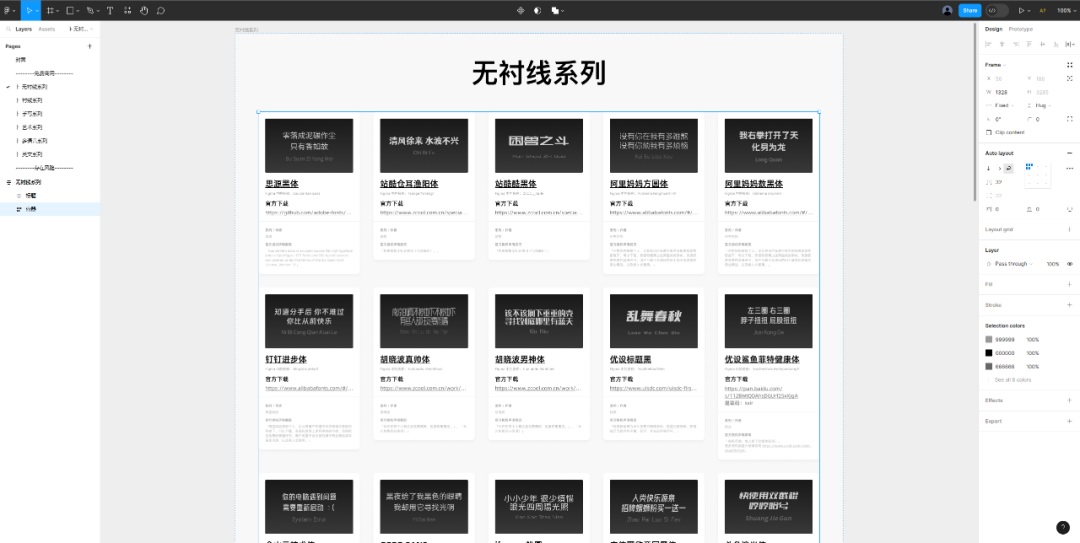1080x543 pixels.
Task: Switch to the Design tab
Action: 993,29
